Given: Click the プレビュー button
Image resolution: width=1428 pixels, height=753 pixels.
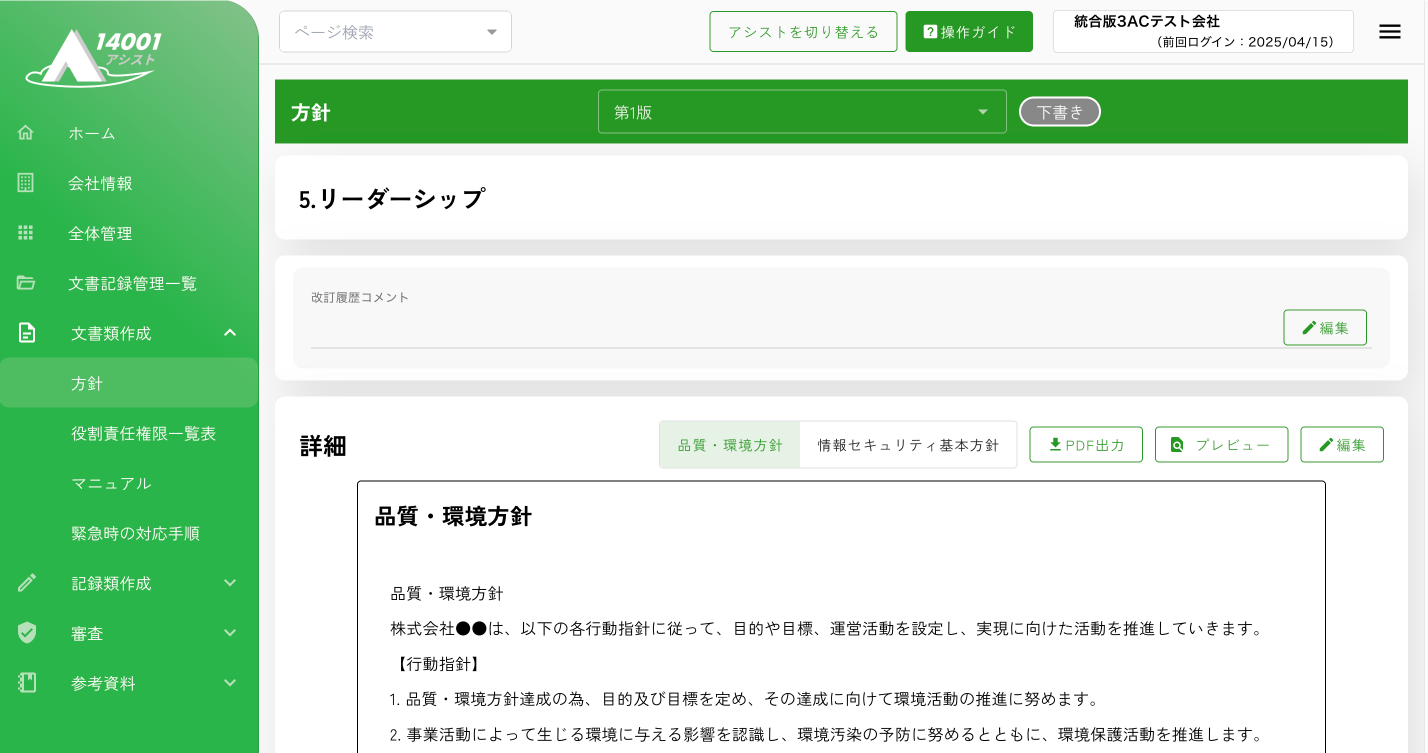Looking at the screenshot, I should [x=1220, y=445].
